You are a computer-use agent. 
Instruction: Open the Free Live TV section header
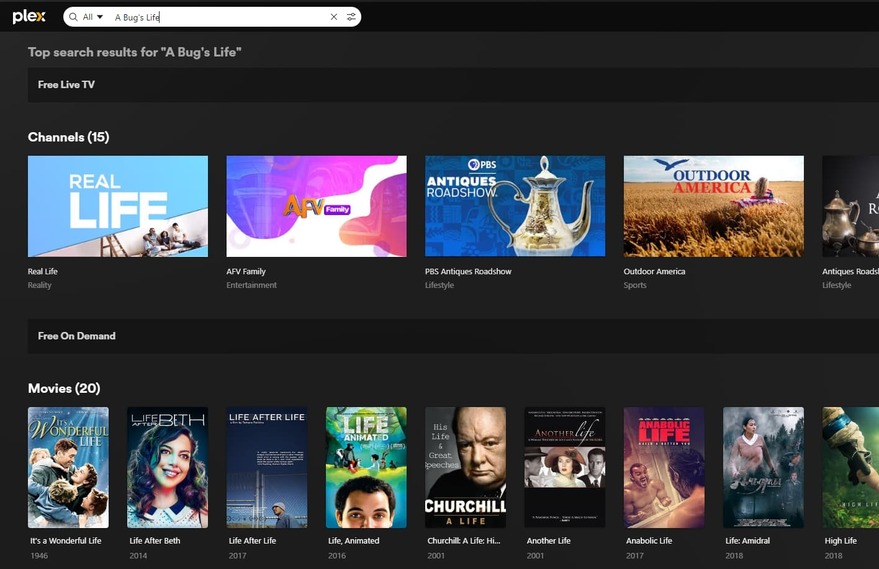coord(453,85)
